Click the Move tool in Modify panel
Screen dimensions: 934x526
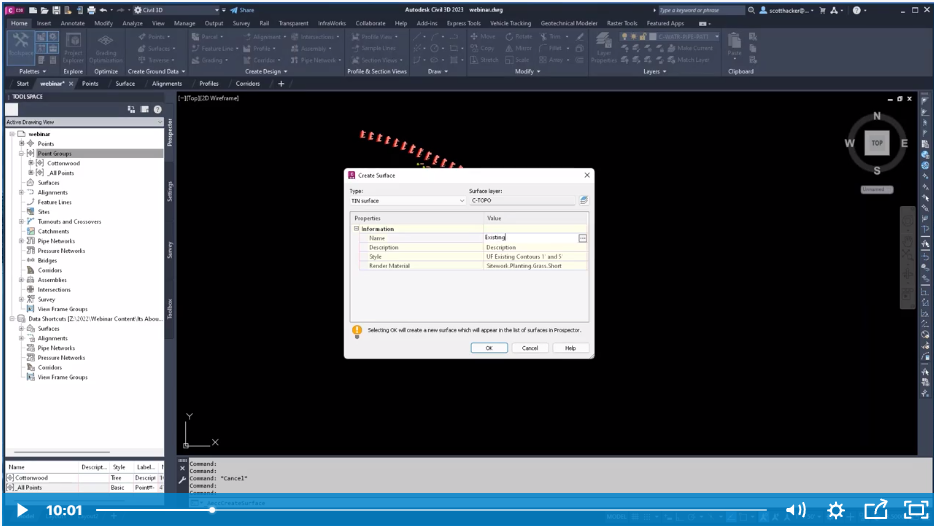tap(483, 37)
